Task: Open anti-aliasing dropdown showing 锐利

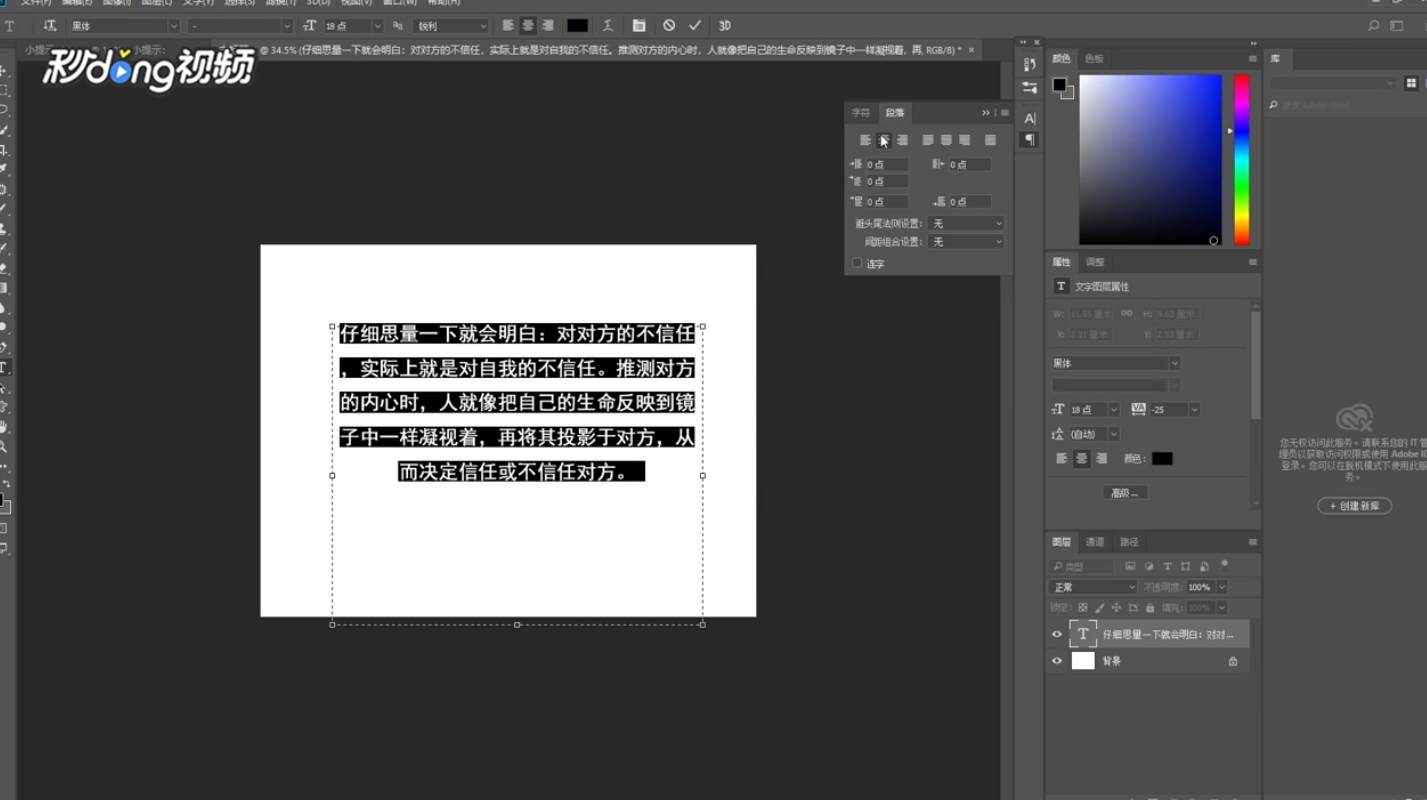Action: pos(451,26)
